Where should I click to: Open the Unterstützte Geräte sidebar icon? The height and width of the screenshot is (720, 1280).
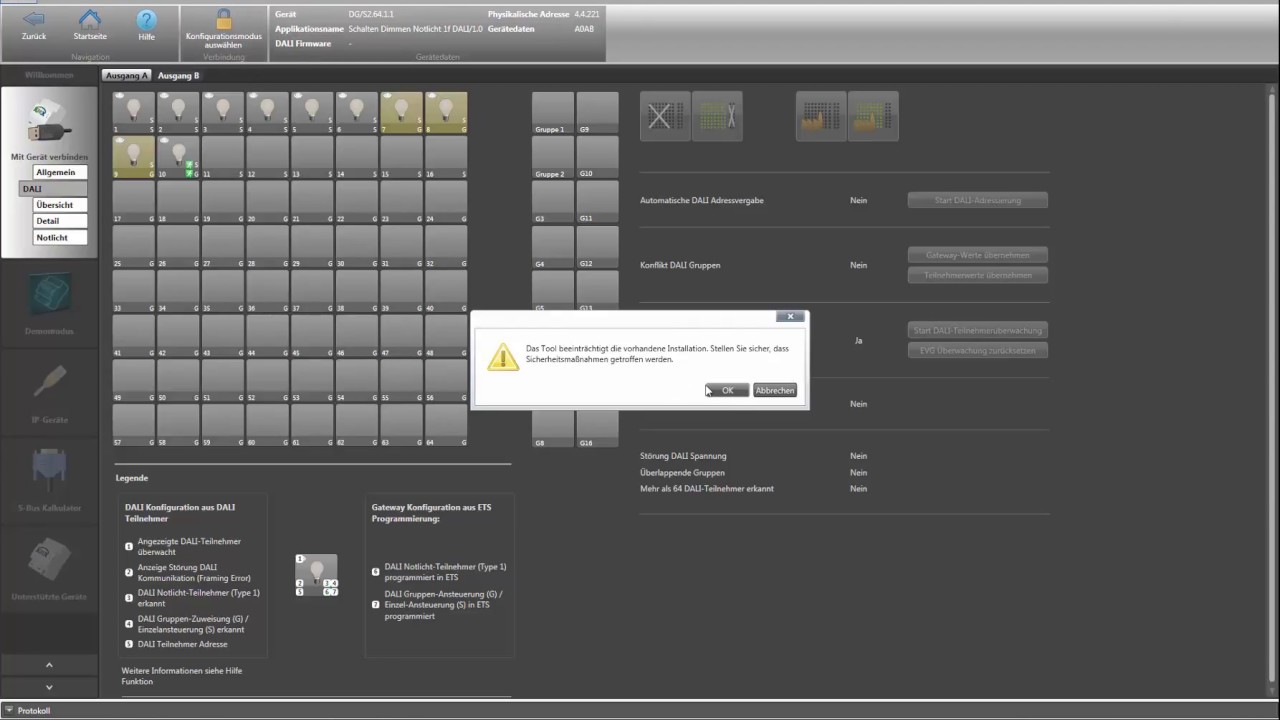point(48,558)
